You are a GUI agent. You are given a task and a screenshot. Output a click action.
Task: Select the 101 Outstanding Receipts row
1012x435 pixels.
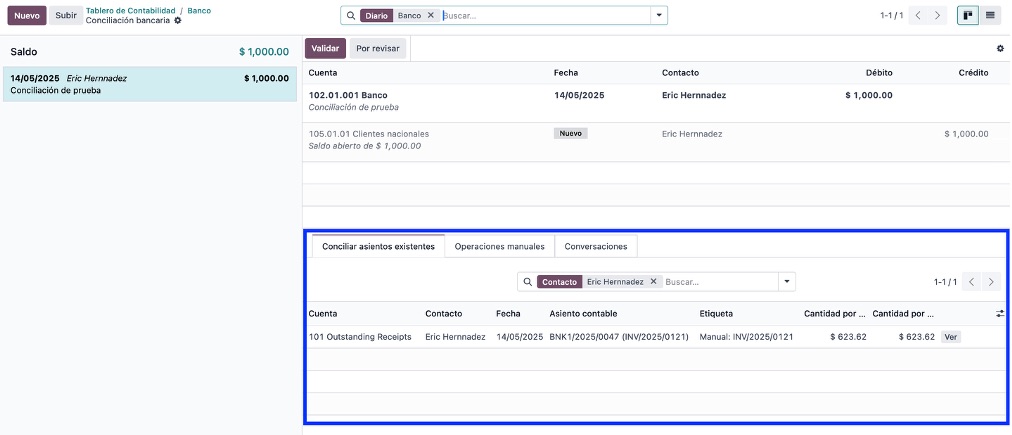(655, 337)
